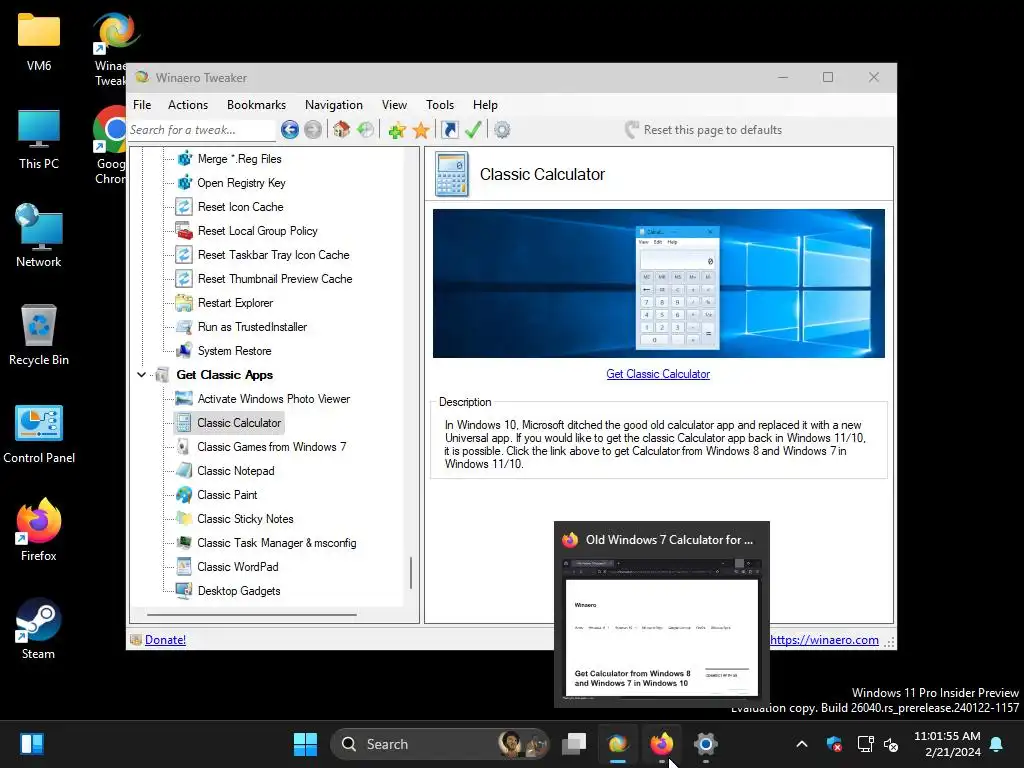Screen dimensions: 1024x768
Task: Open the Help menu
Action: tap(485, 104)
